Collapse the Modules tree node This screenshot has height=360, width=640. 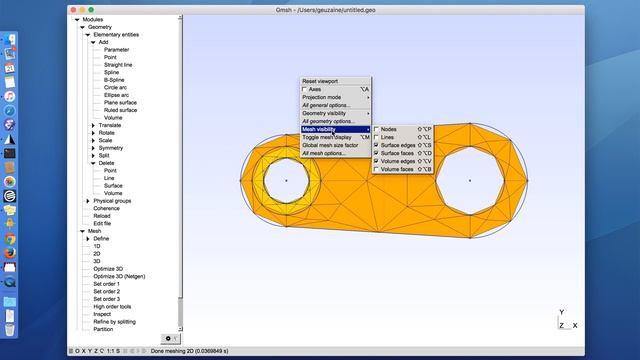pyautogui.click(x=77, y=20)
